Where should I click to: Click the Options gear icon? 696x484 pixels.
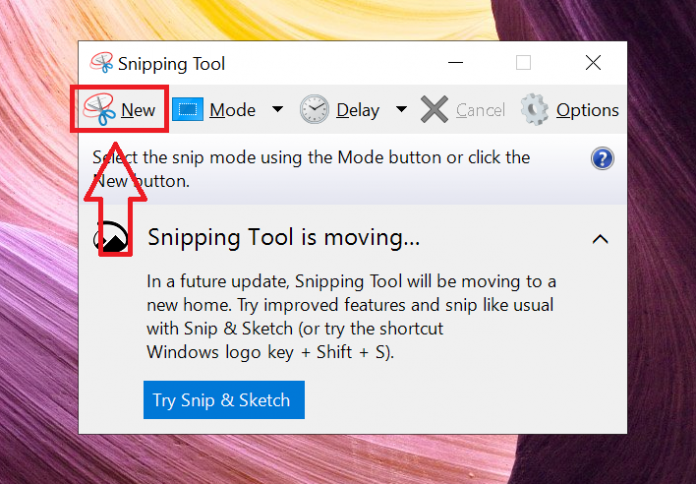pyautogui.click(x=535, y=110)
